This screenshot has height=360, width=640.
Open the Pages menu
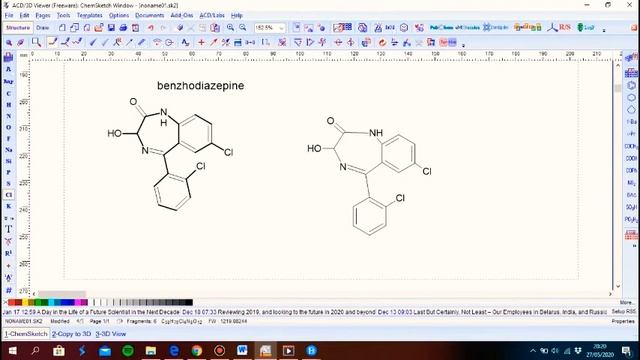[x=43, y=15]
